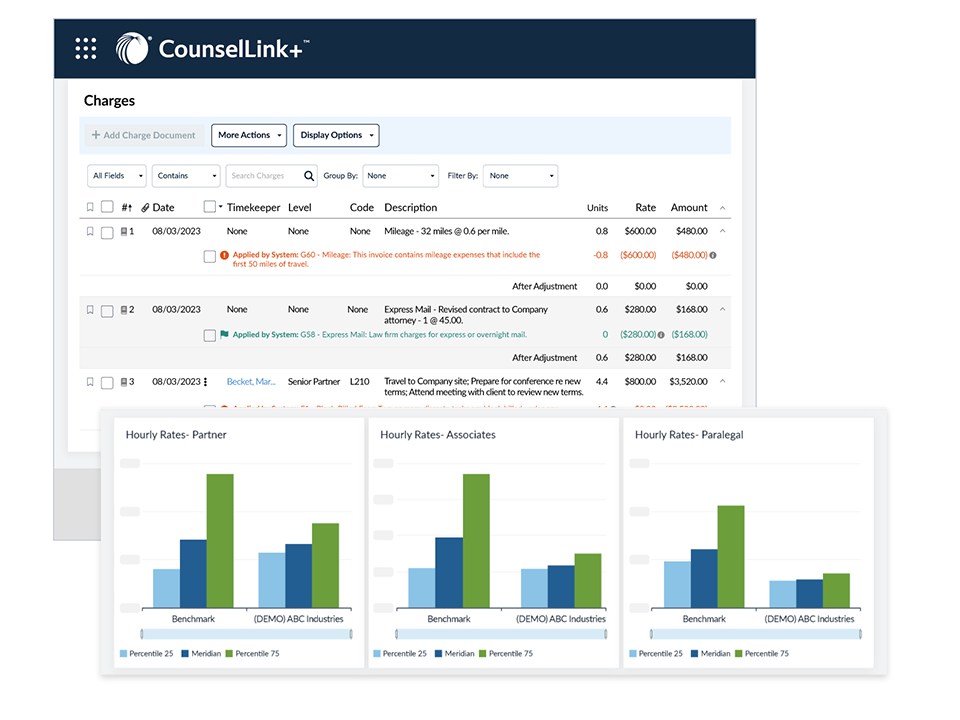The height and width of the screenshot is (720, 960).
Task: Click the search magnifier in Search Charges
Action: 309,176
